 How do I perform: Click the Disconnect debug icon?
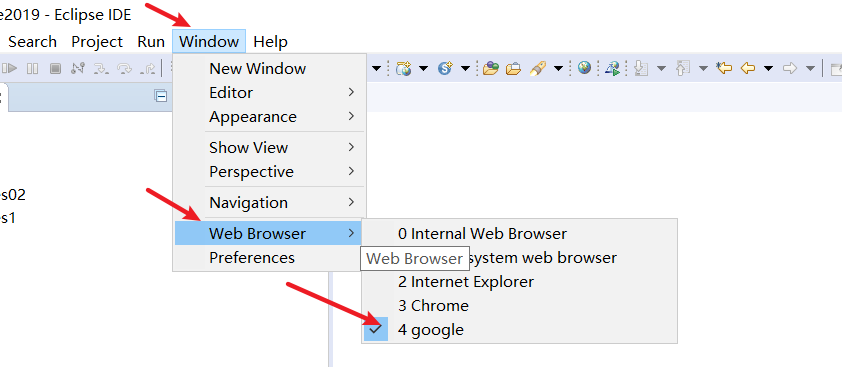pyautogui.click(x=78, y=68)
